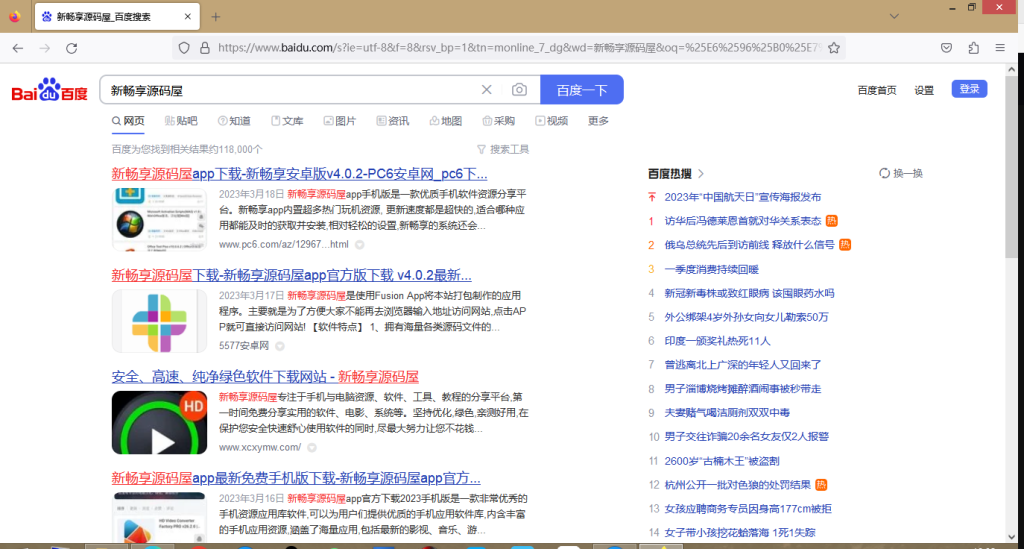Open the extensions puzzle icon
The height and width of the screenshot is (549, 1024).
coord(974,48)
